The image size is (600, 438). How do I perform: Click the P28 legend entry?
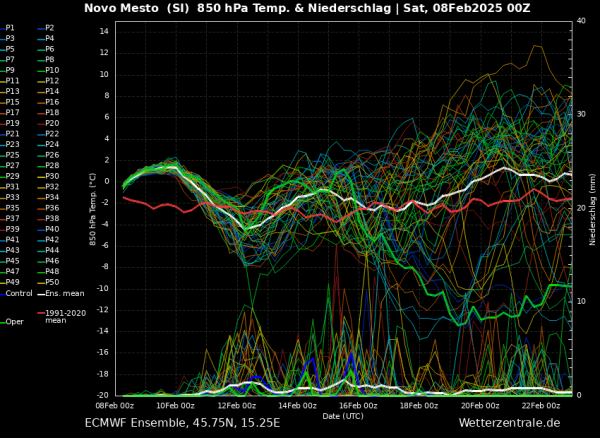click(x=48, y=166)
